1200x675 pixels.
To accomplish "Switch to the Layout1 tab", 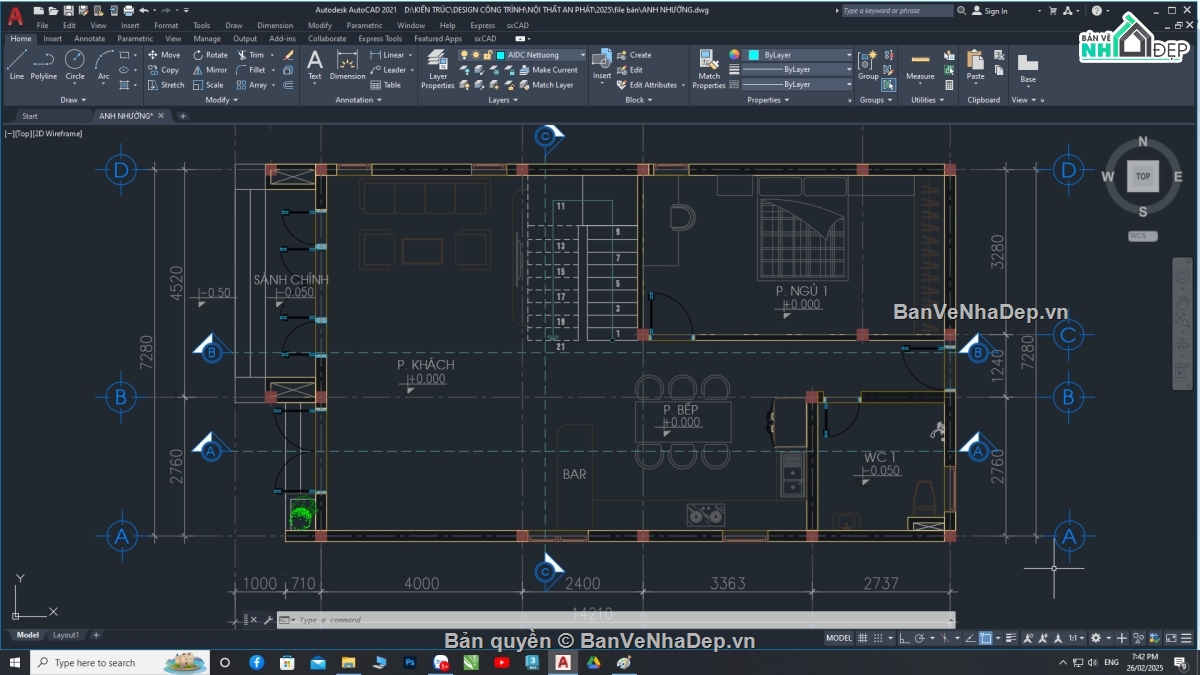I will (x=66, y=635).
